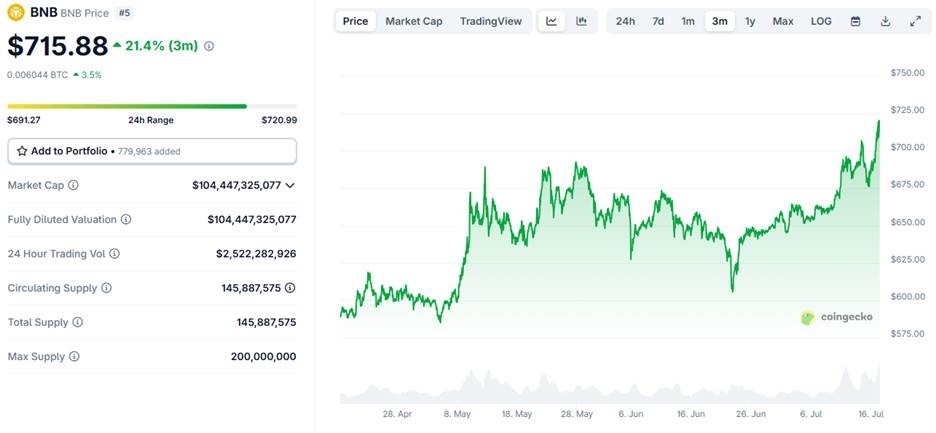The width and height of the screenshot is (936, 433).
Task: Download the chart data
Action: coord(885,21)
